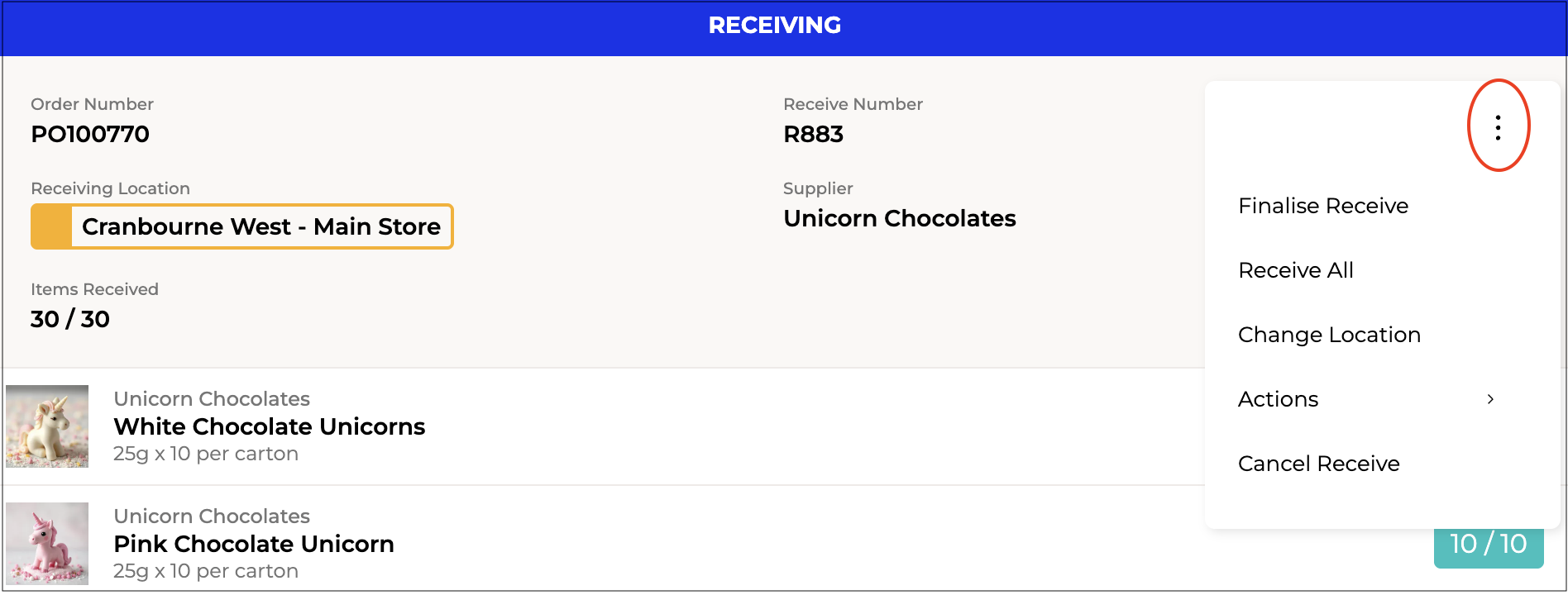
Task: Click the teal 10 / 10 quantity badge
Action: [1488, 545]
